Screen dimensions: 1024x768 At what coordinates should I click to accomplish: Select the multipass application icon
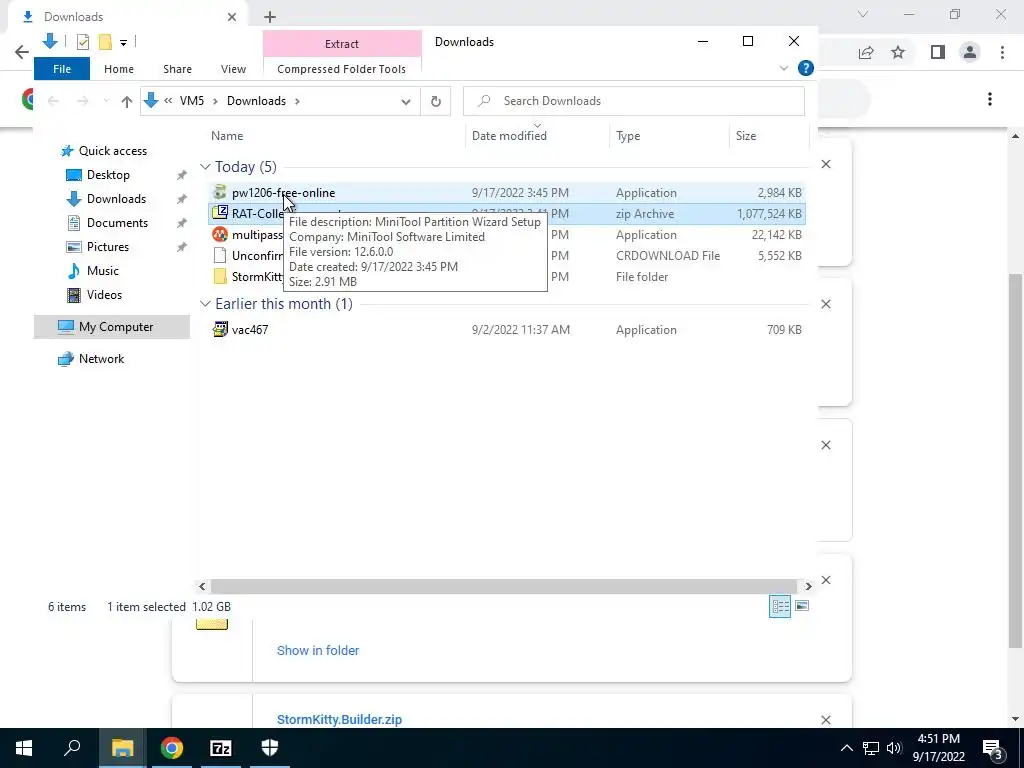click(x=220, y=234)
